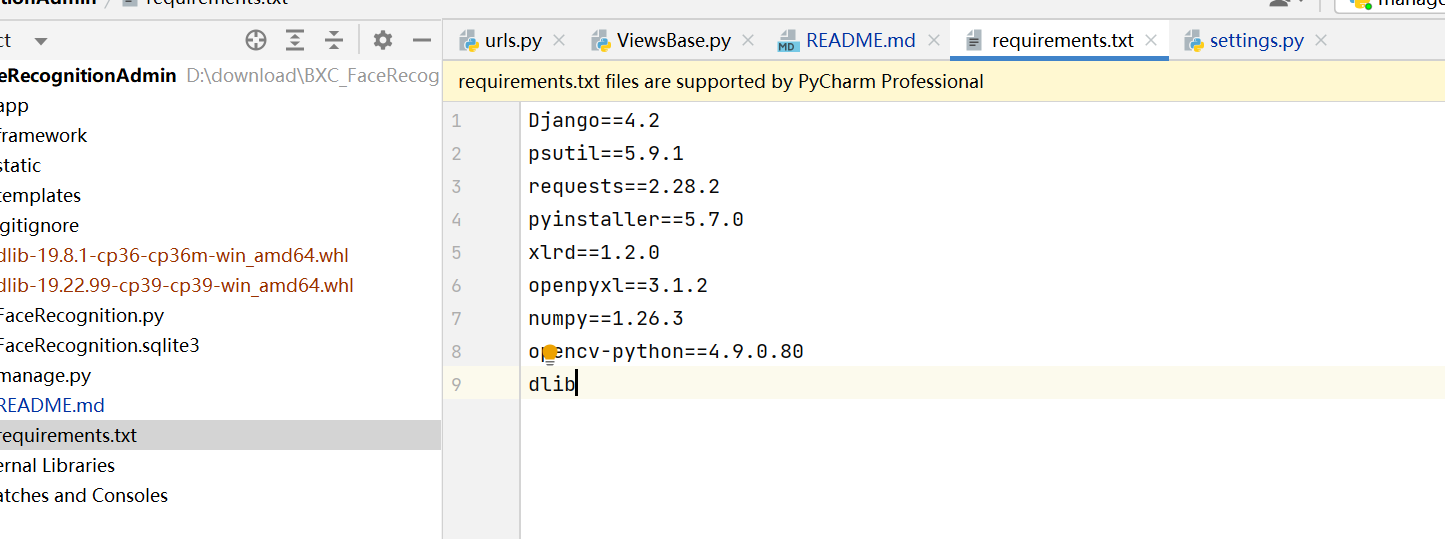Click the Python file icon on the urls.py tab
Image resolution: width=1445 pixels, height=539 pixels.
tap(468, 41)
